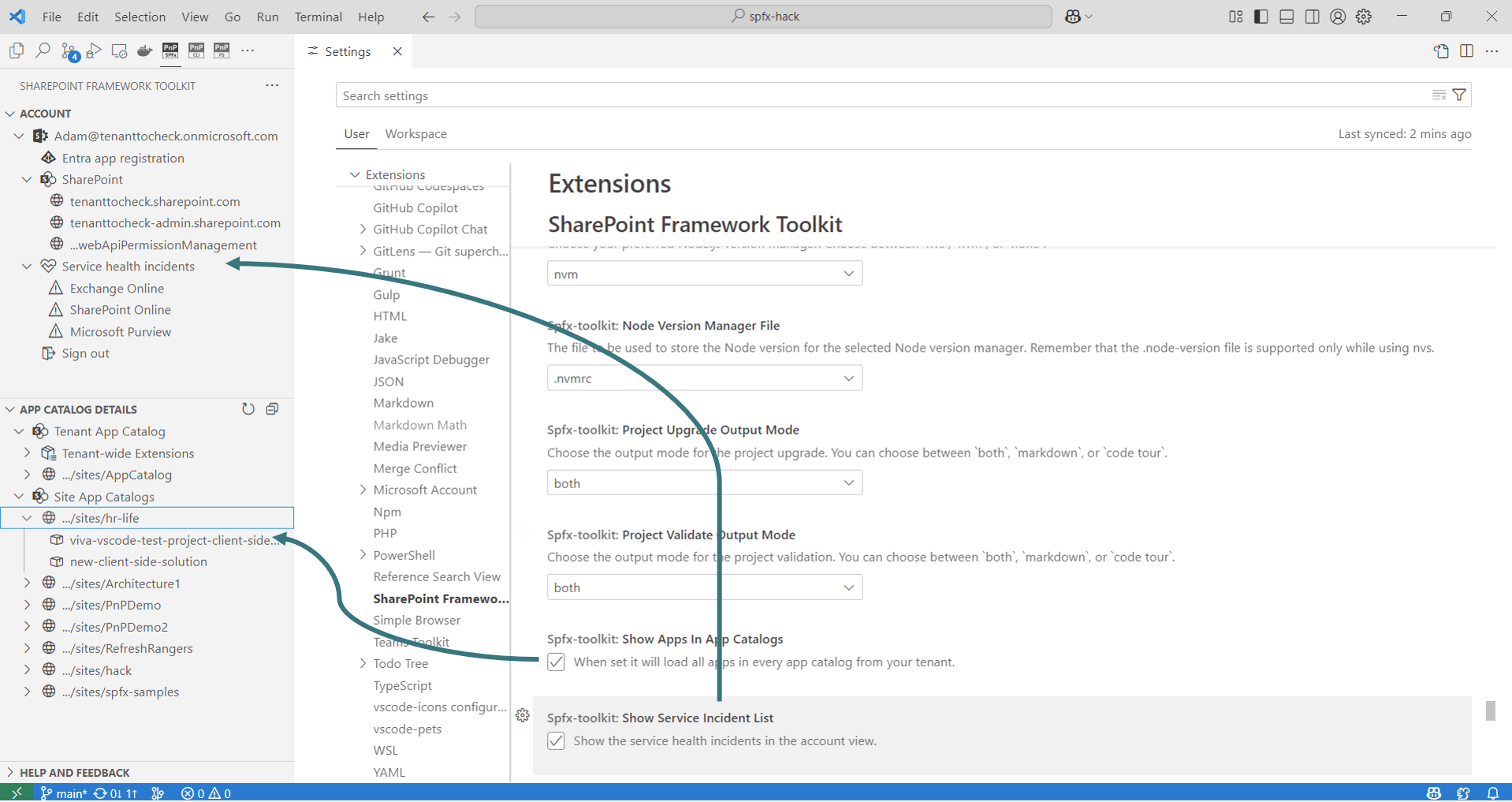
Task: Open the PnP SPFx toolkit view
Action: (x=170, y=50)
